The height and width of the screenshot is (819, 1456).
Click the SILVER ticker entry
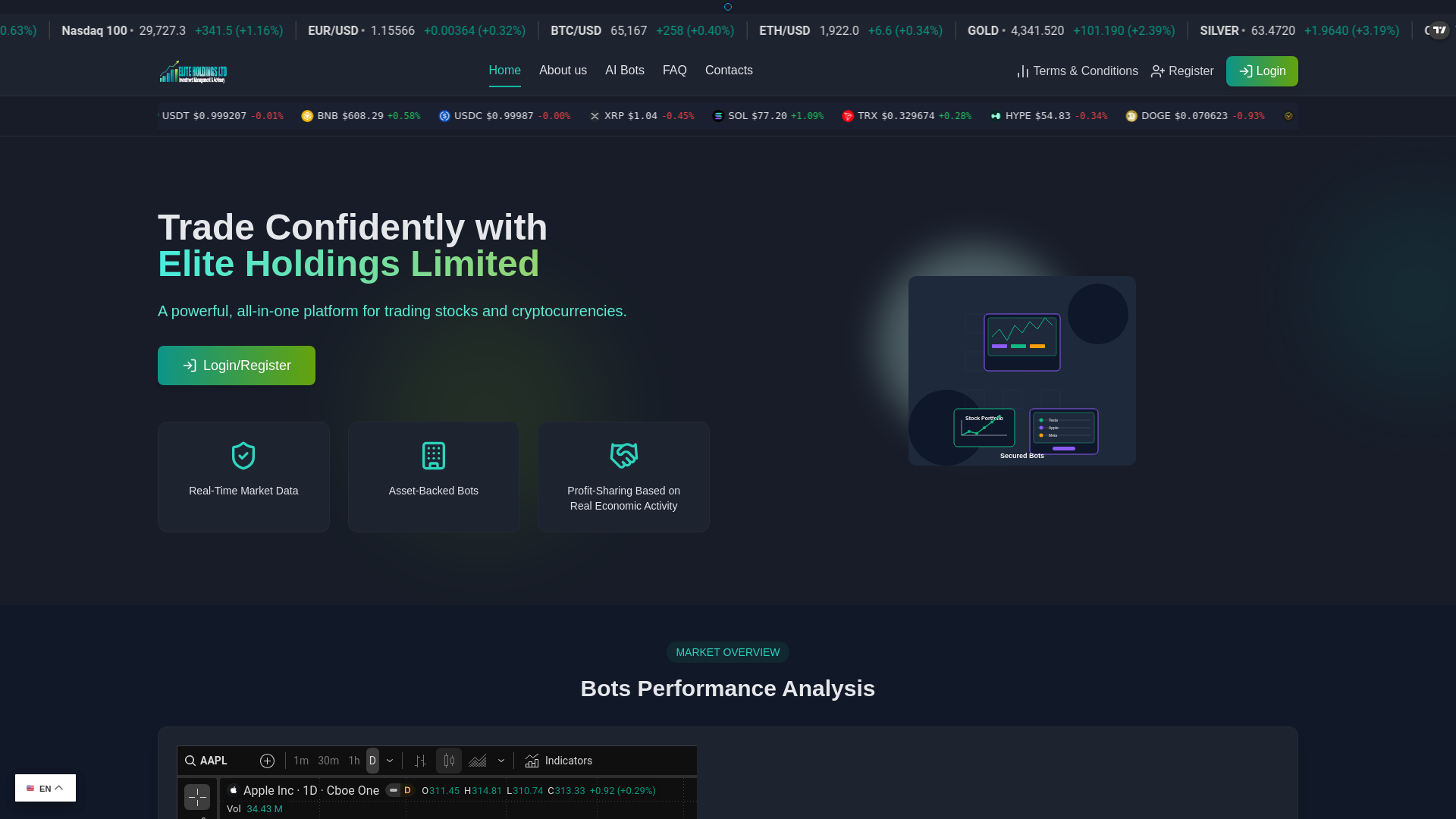point(1299,30)
